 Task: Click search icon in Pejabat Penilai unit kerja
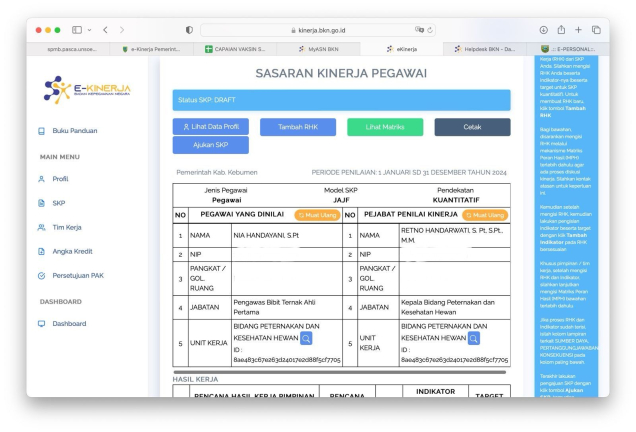(x=474, y=338)
